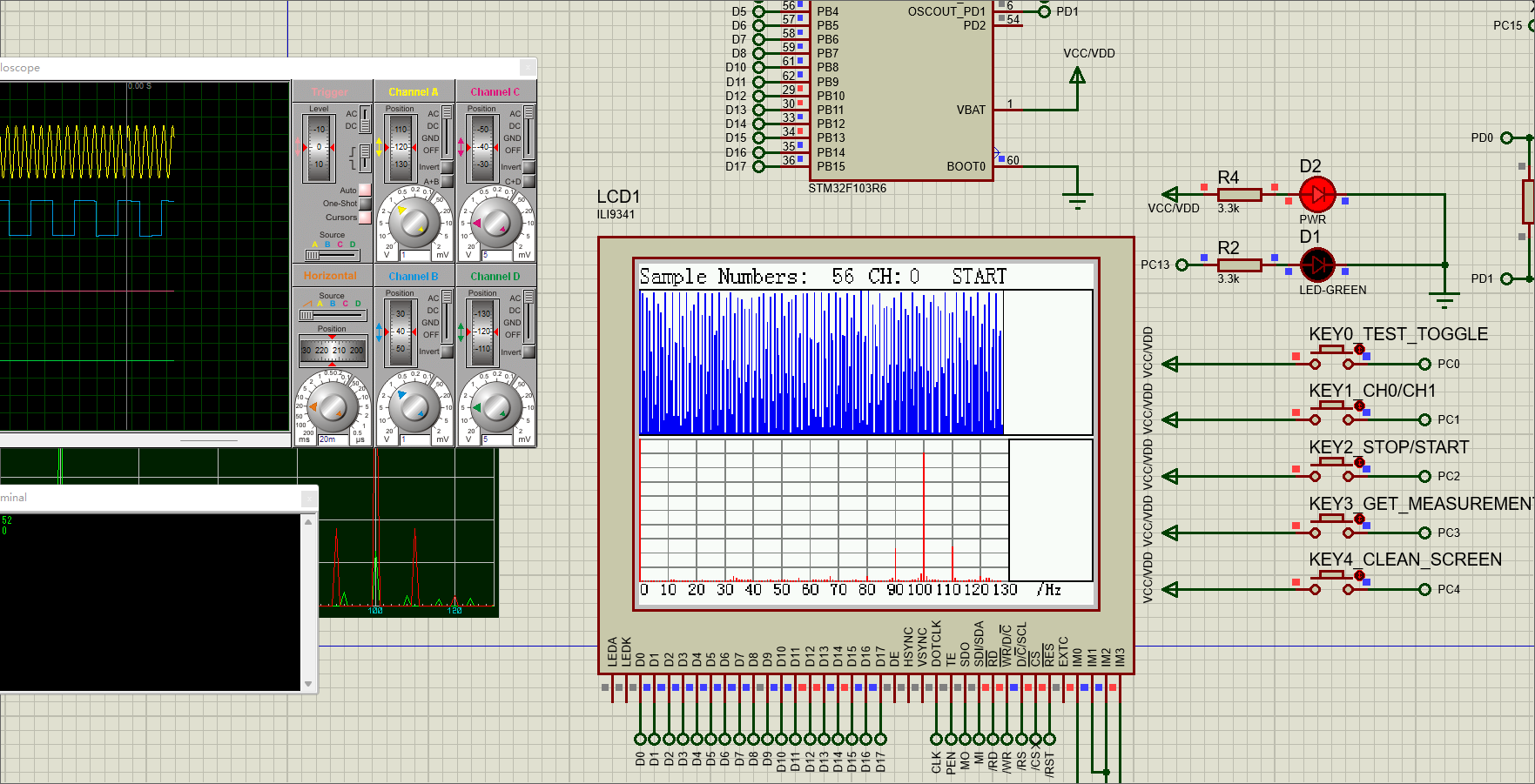Click the Trigger AC/DC coupling slider
The image size is (1535, 784).
point(366,120)
